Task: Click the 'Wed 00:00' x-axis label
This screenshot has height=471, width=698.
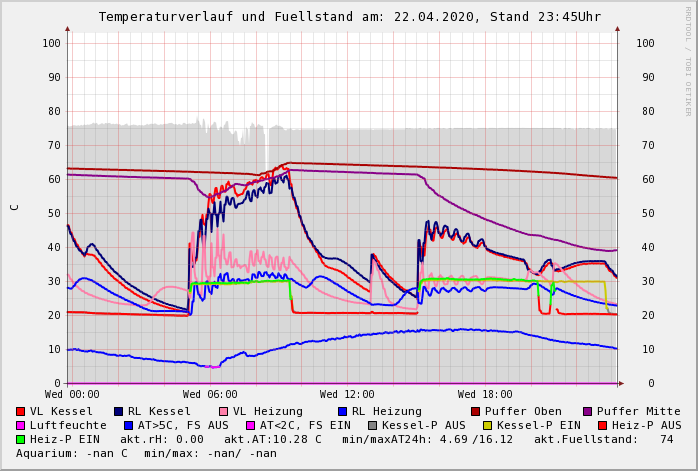Action: point(72,395)
